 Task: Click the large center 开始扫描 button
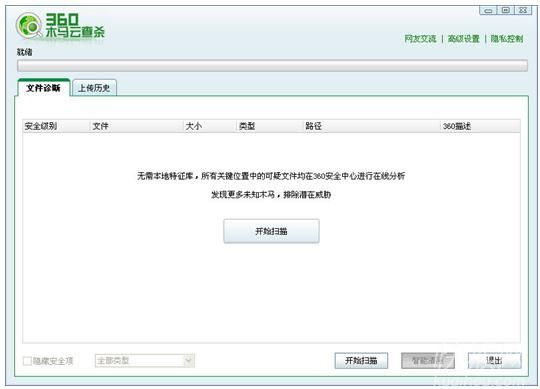[x=271, y=231]
